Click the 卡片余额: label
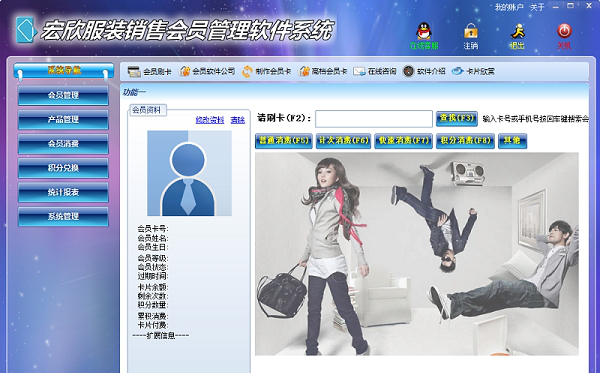Viewport: 600px width, 387px height. (153, 287)
